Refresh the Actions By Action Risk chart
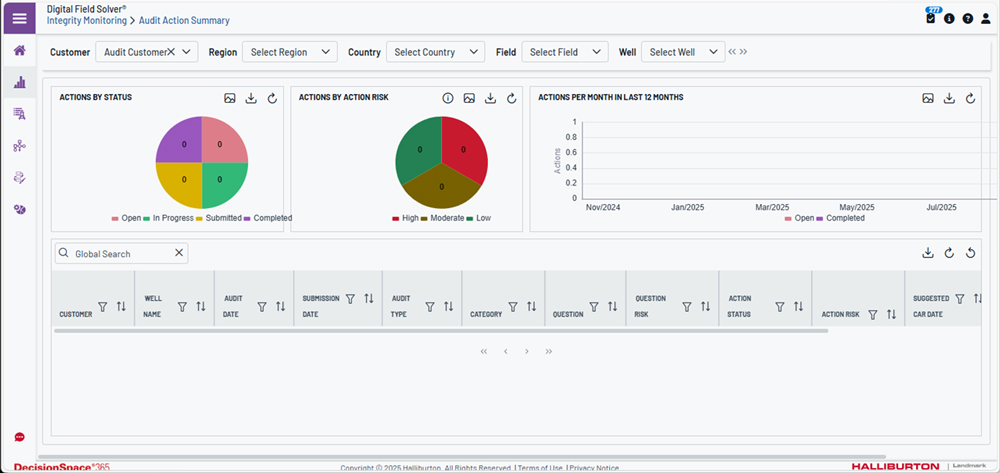This screenshot has width=1000, height=473. pos(512,98)
